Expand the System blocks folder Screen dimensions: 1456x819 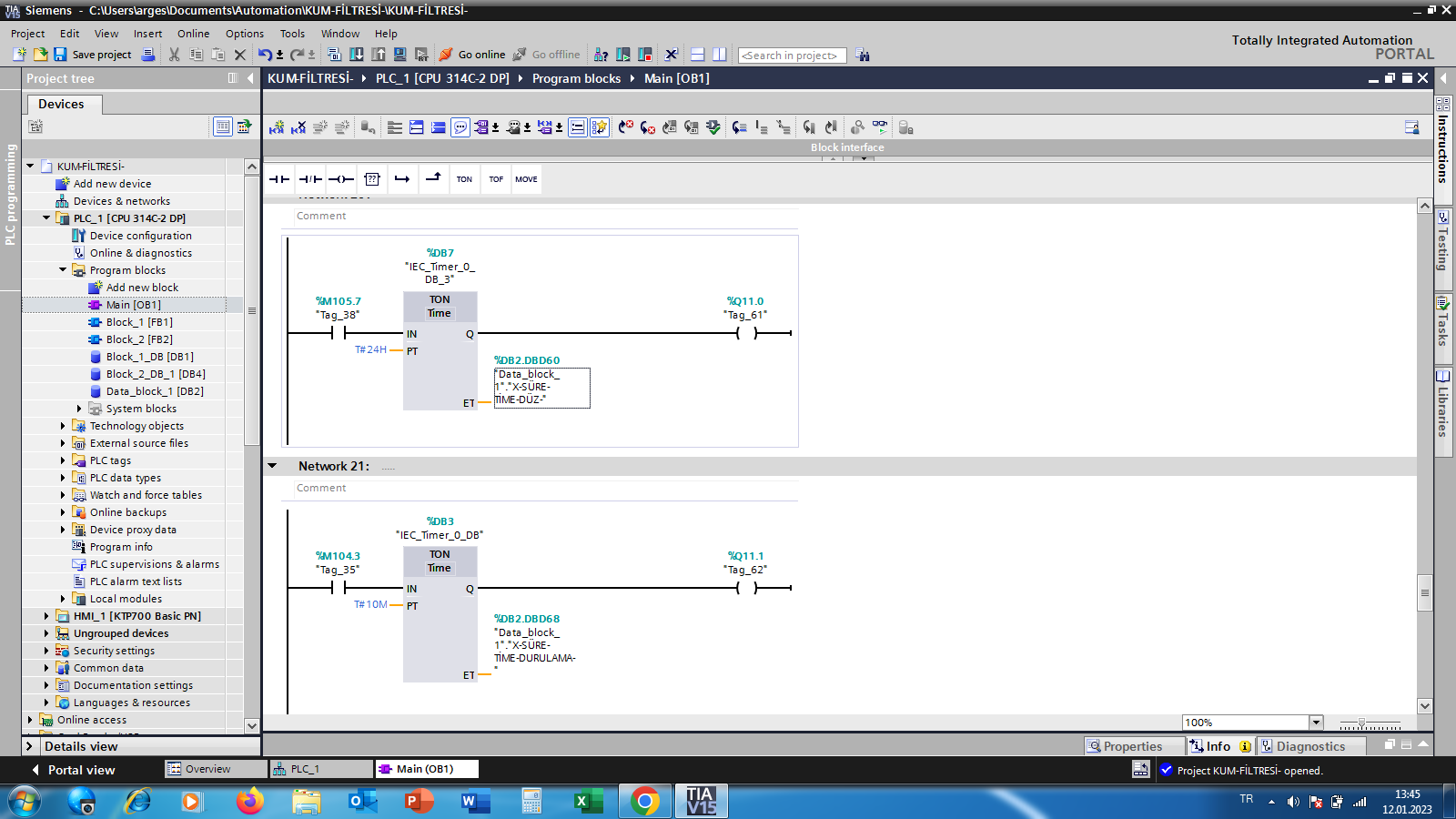point(79,409)
